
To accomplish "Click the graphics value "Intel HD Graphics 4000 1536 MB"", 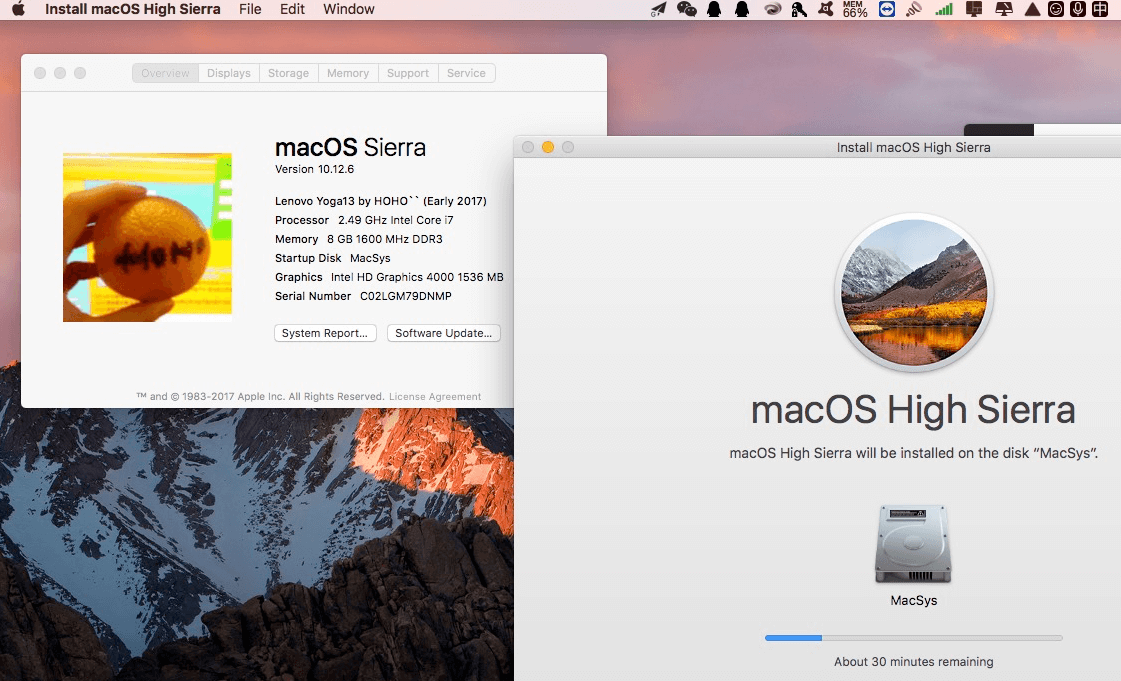I will (418, 277).
